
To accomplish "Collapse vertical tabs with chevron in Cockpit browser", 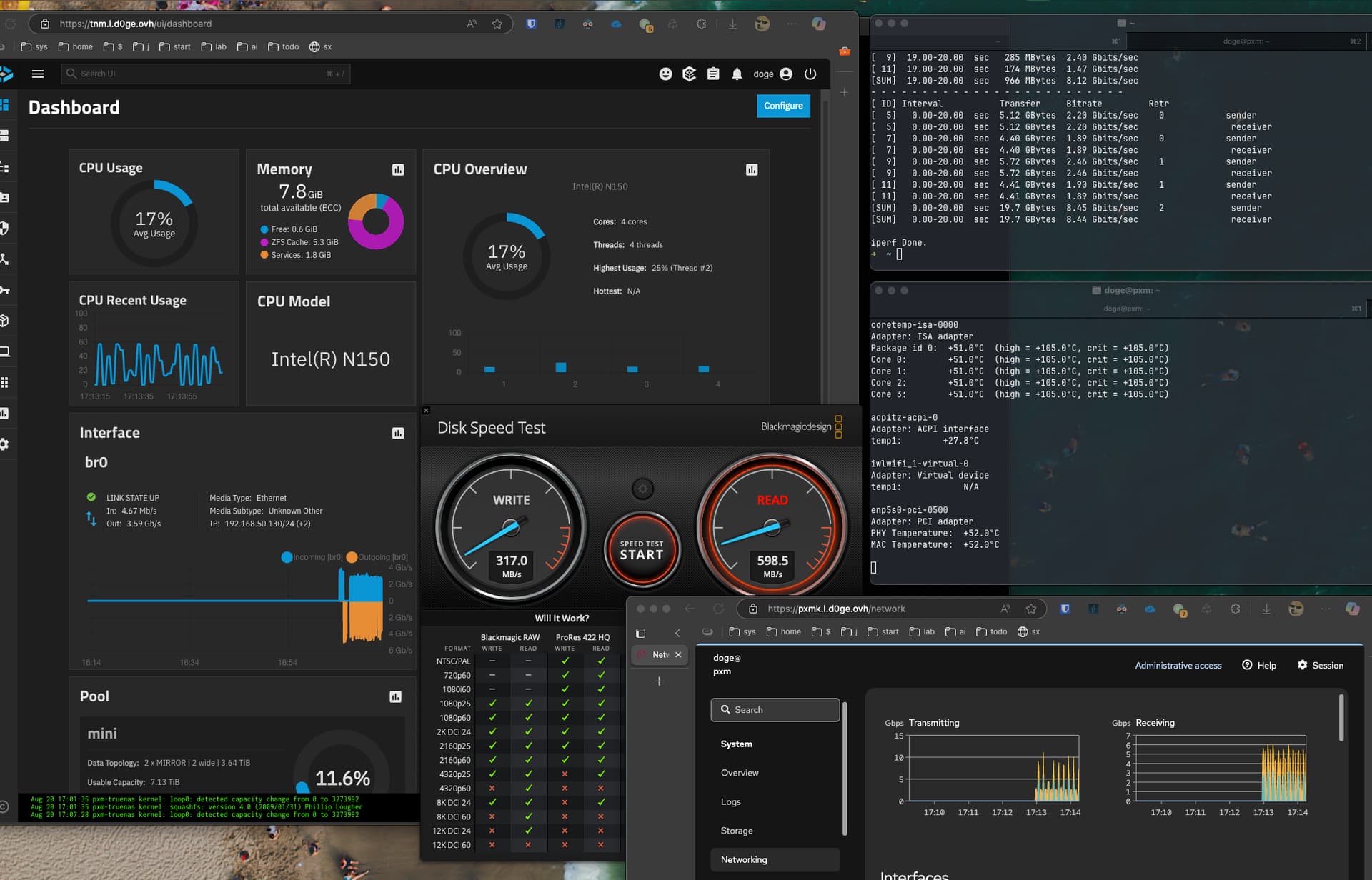I will [x=677, y=633].
